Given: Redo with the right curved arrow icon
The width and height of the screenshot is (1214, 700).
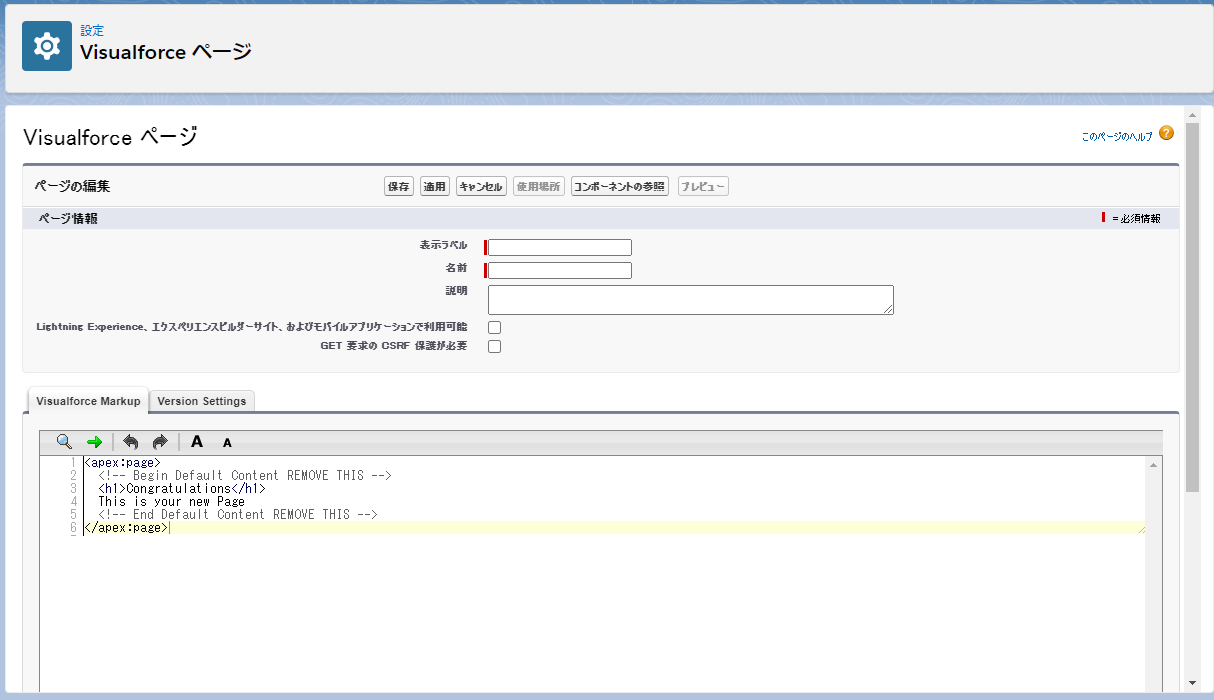Looking at the screenshot, I should point(160,441).
